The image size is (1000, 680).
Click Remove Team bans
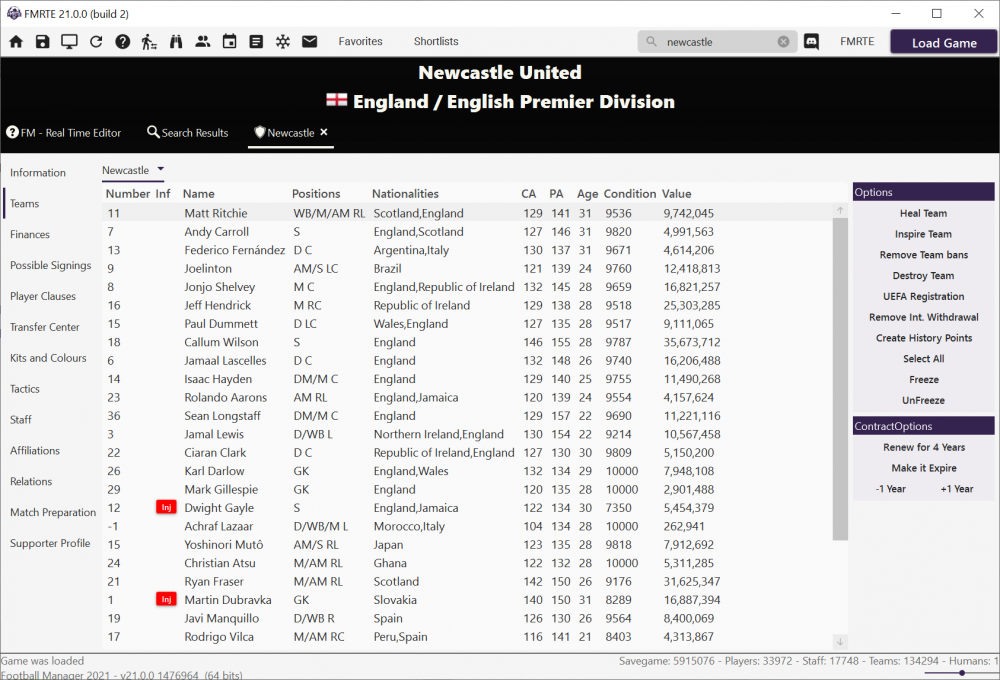(x=923, y=255)
